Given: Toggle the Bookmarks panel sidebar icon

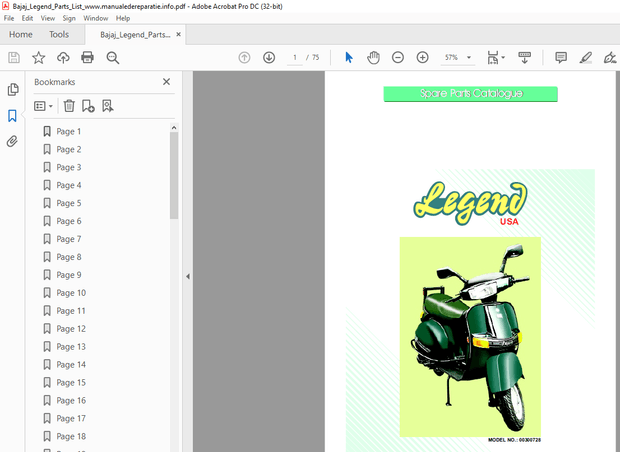Looking at the screenshot, I should [12, 116].
